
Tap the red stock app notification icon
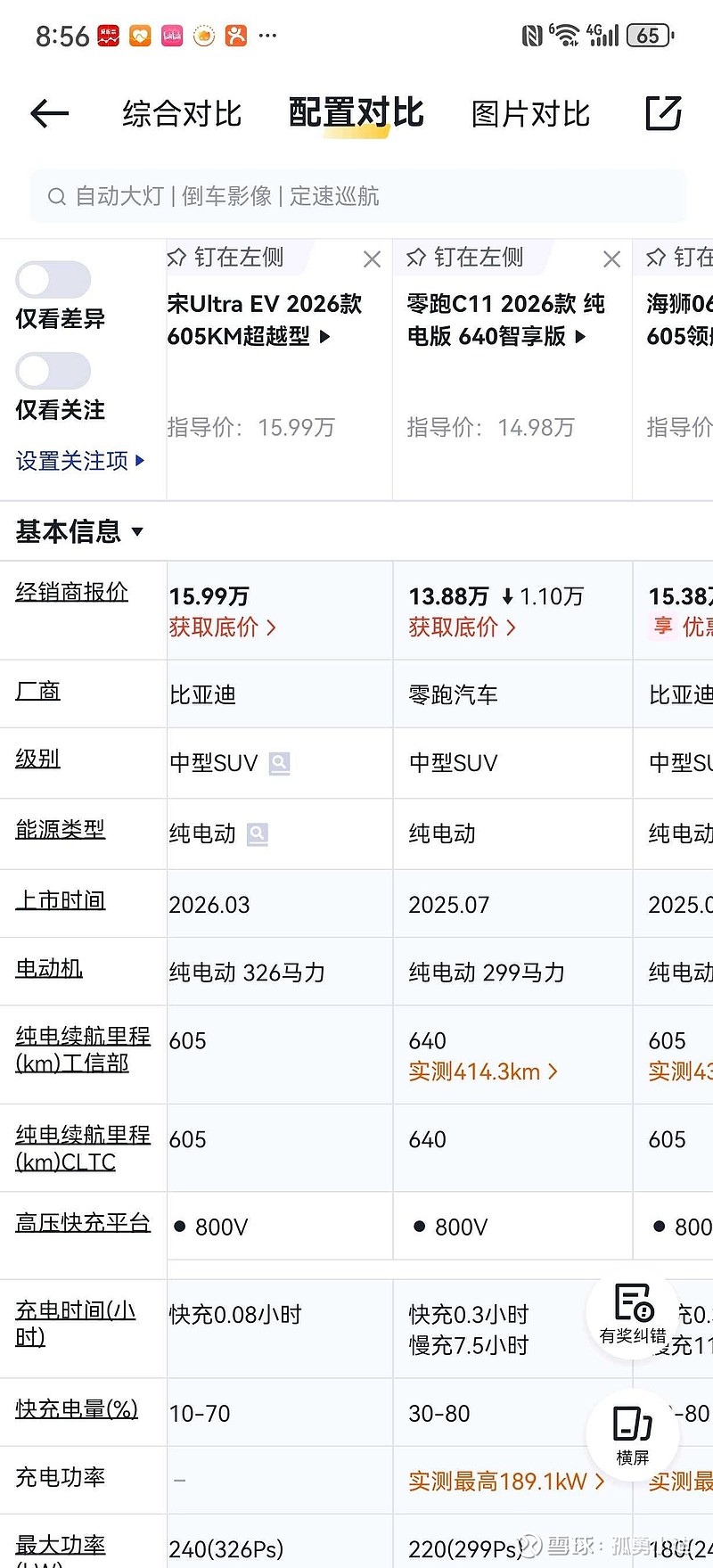(108, 36)
